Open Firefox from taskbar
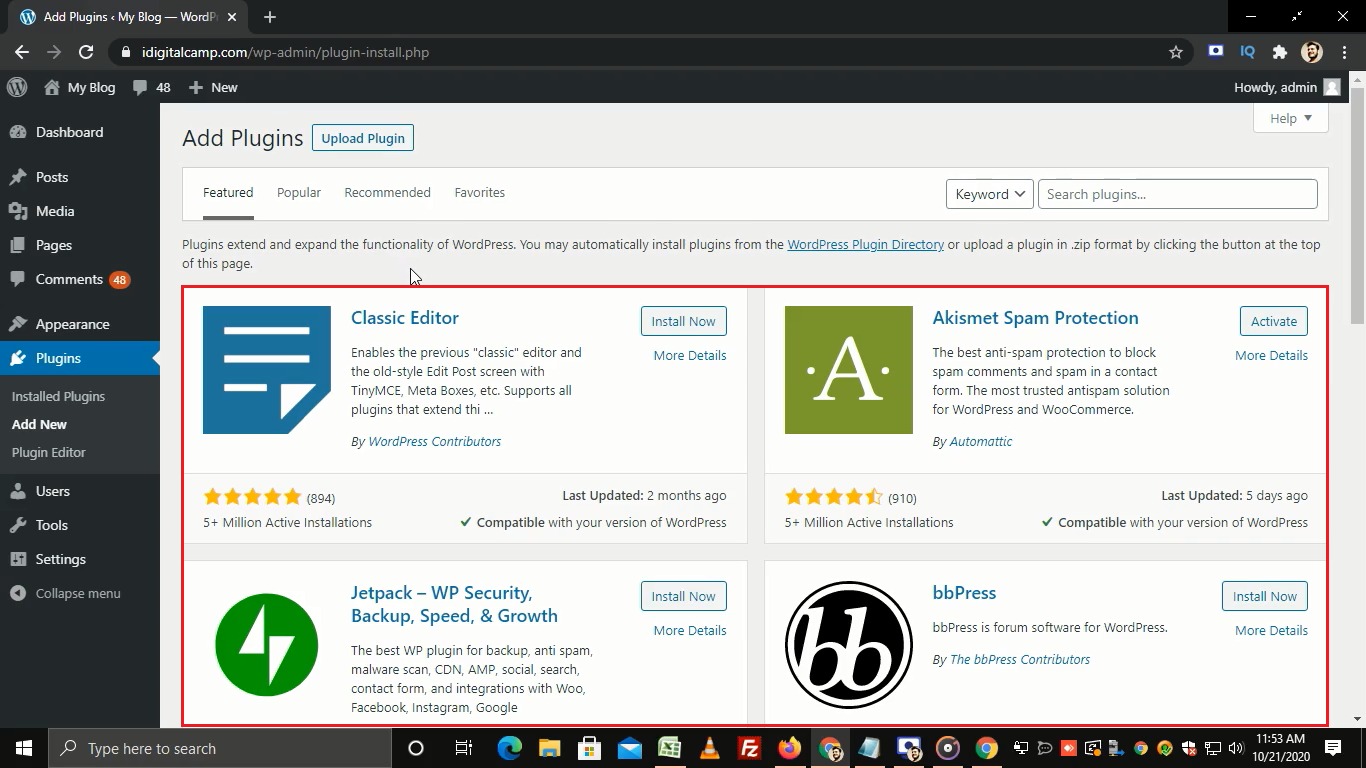This screenshot has height=768, width=1366. click(x=789, y=748)
